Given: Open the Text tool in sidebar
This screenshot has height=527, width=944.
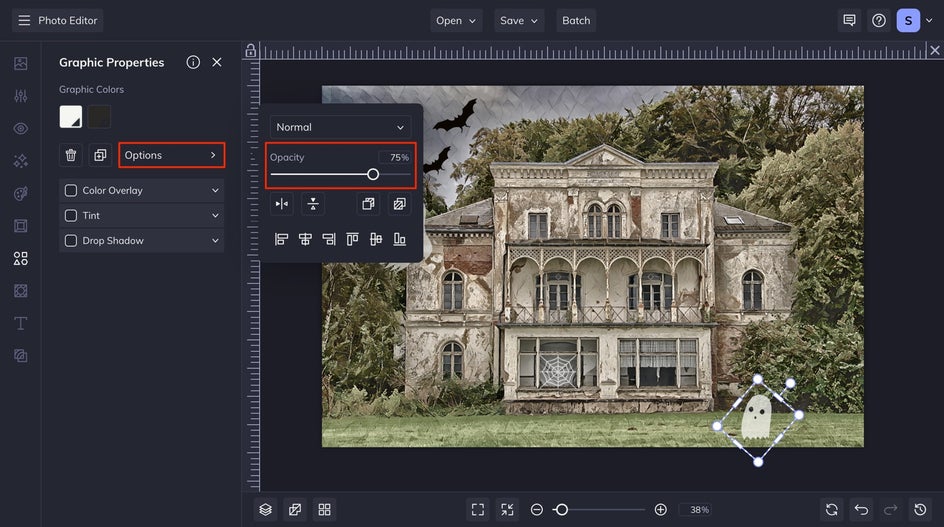Looking at the screenshot, I should coord(20,323).
